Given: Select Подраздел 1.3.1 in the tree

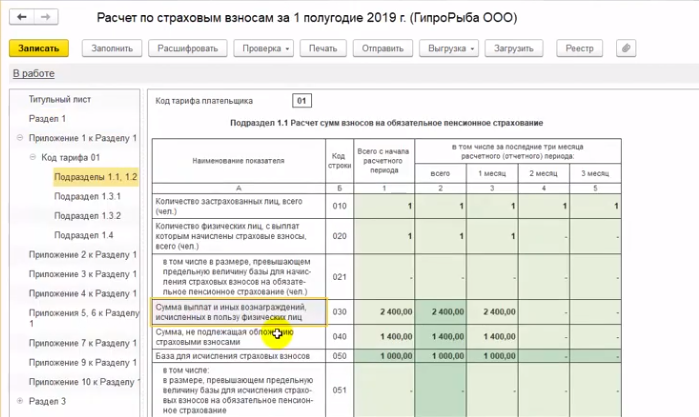Looking at the screenshot, I should coord(87,196).
